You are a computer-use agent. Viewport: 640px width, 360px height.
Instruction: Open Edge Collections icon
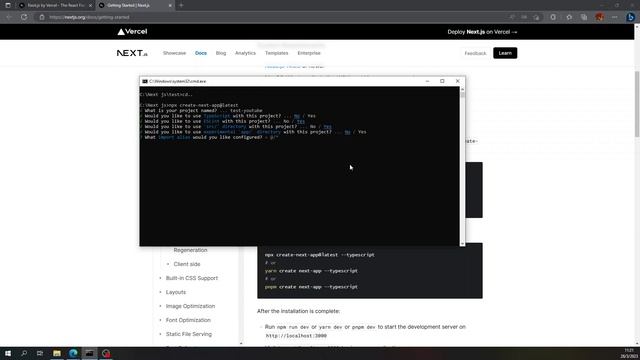pos(584,17)
